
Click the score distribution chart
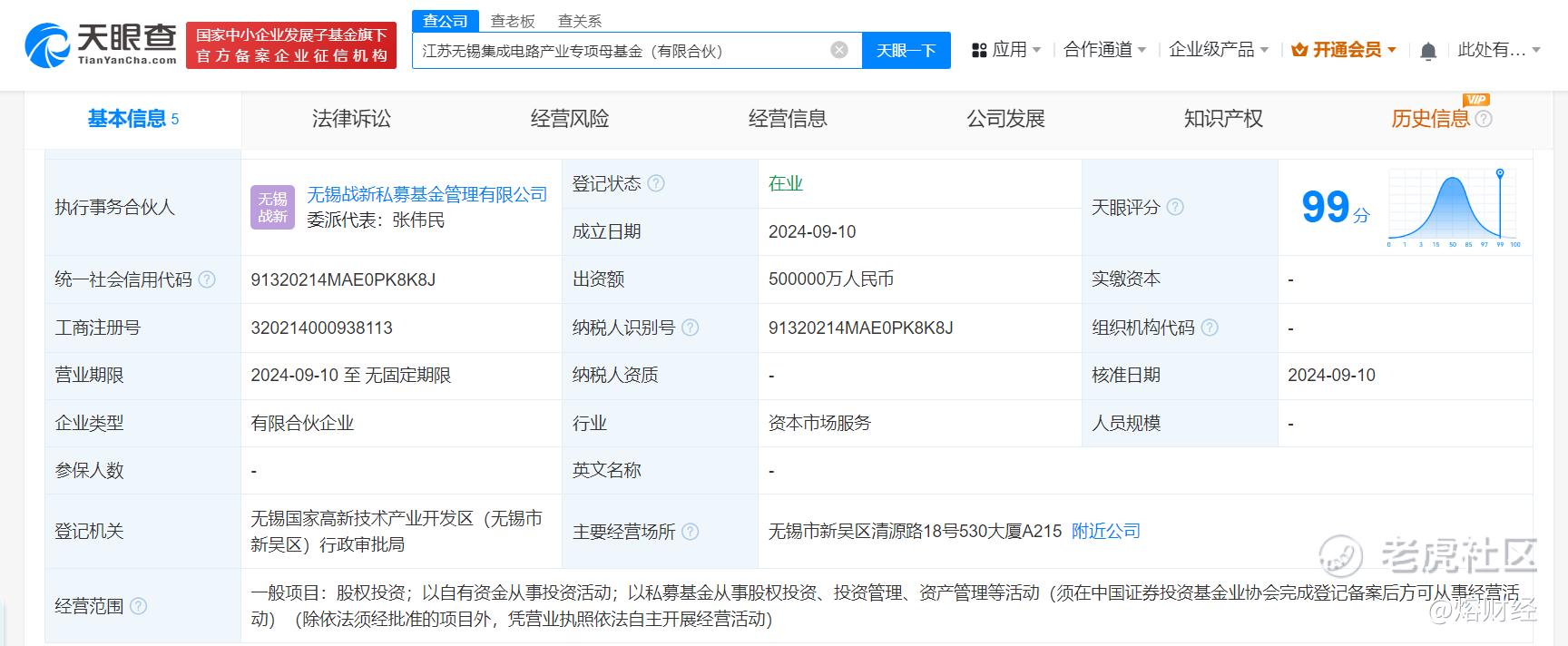1454,208
